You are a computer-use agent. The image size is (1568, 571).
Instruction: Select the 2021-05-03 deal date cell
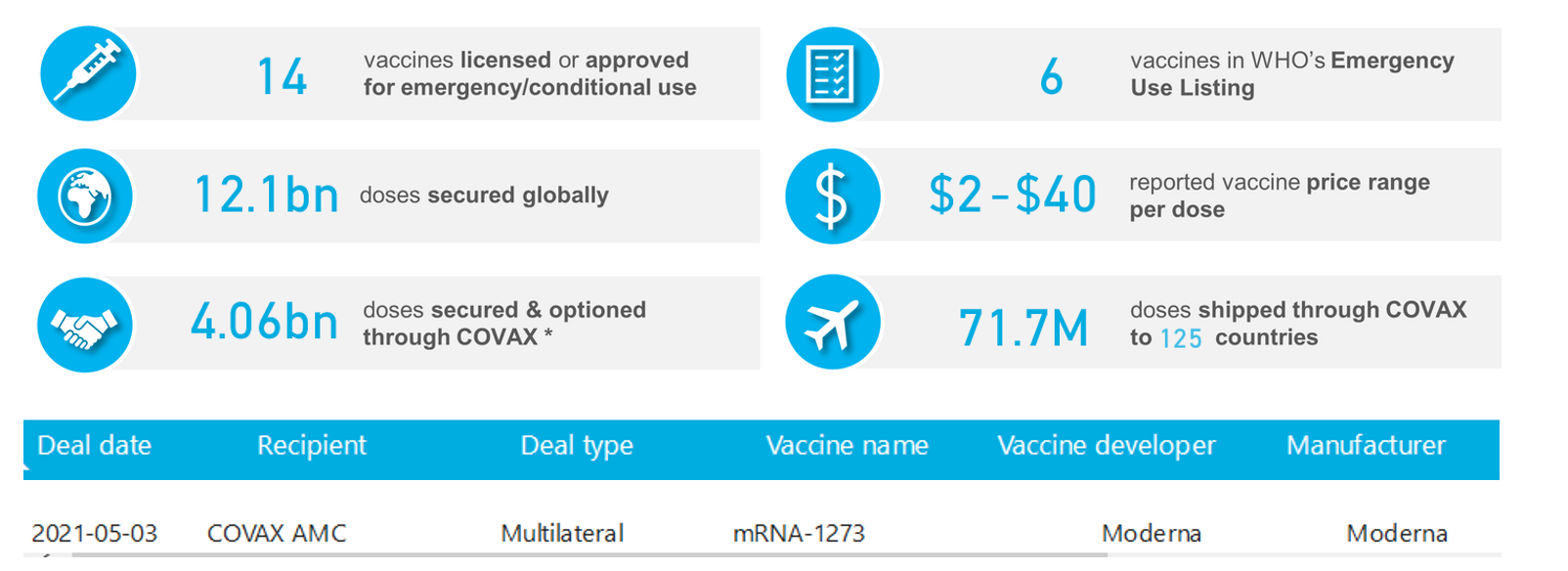click(x=95, y=534)
